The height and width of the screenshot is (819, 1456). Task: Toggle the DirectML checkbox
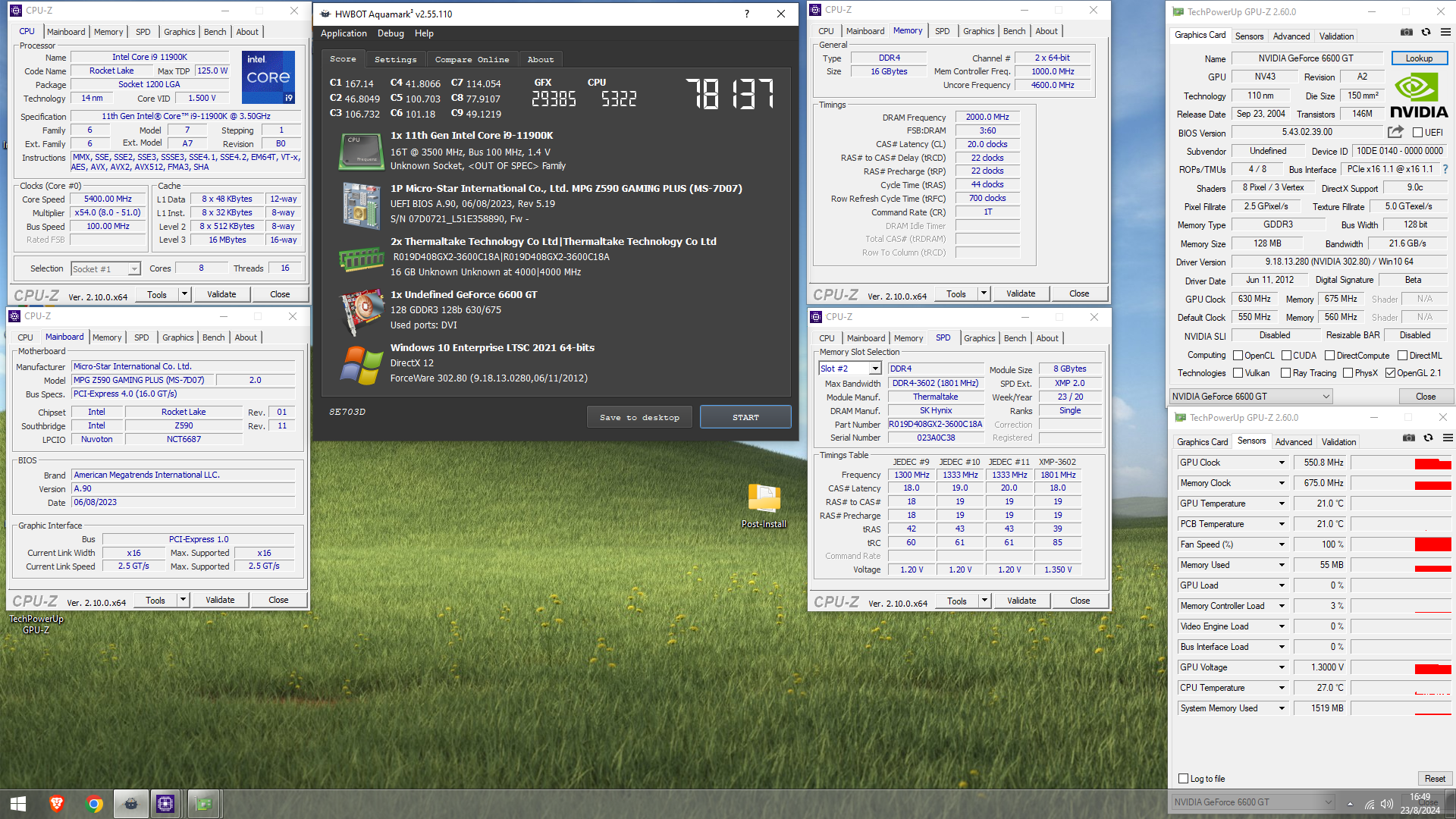click(1402, 356)
